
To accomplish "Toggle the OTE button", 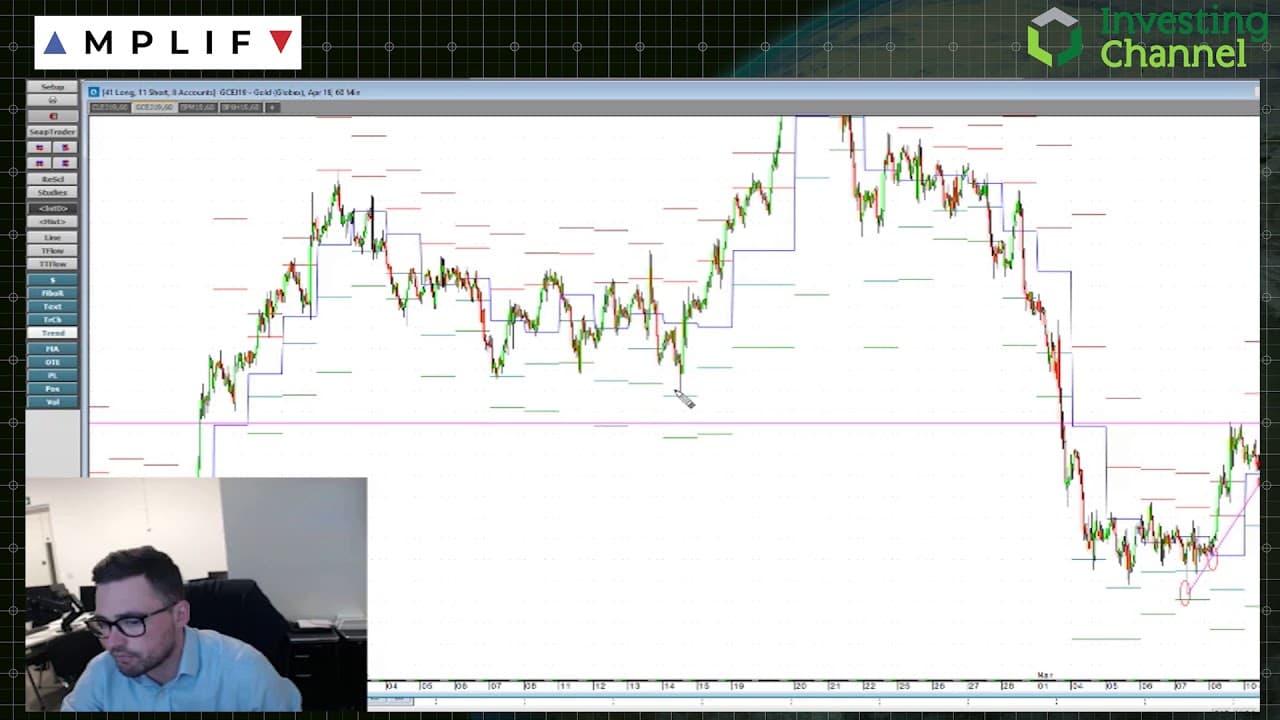I will click(52, 362).
